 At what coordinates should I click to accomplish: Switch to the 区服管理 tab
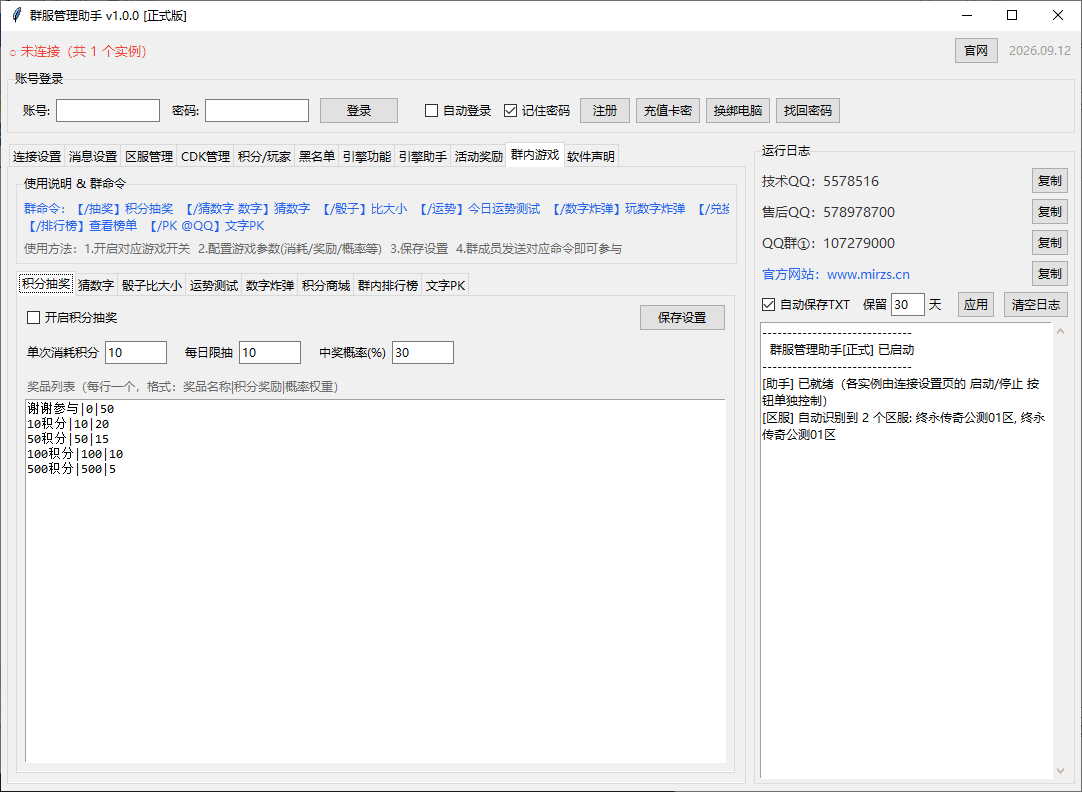(149, 157)
